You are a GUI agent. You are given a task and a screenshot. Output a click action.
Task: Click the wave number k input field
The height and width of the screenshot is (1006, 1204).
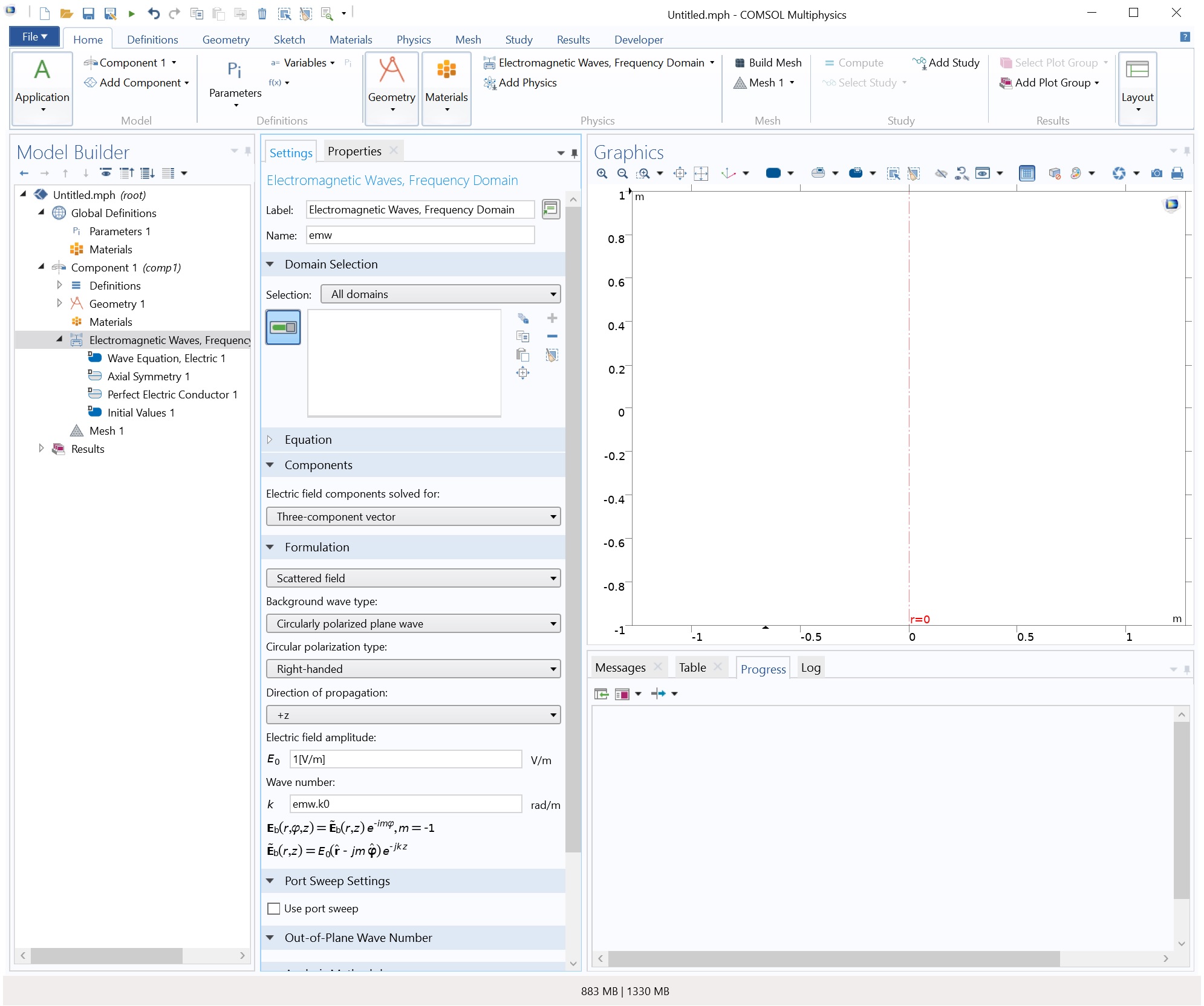(406, 804)
